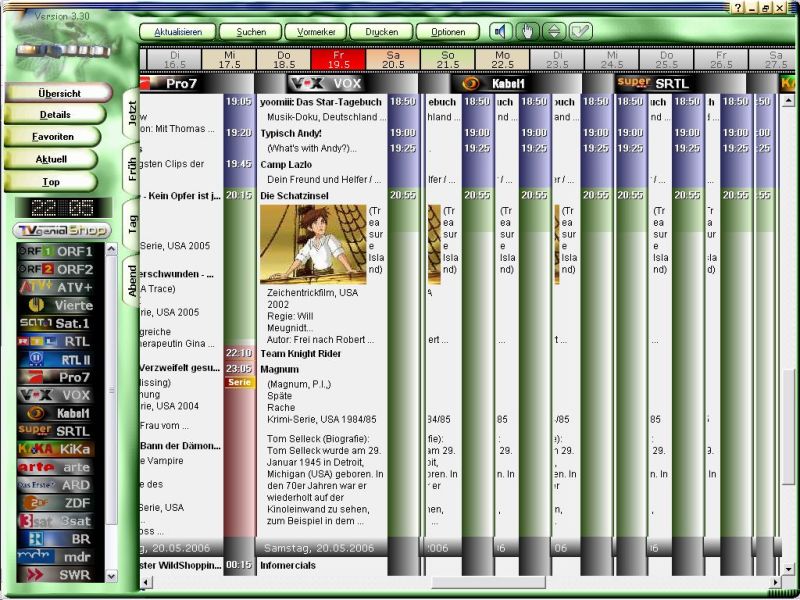Toggle the checkmark icon in toolbar

click(580, 32)
